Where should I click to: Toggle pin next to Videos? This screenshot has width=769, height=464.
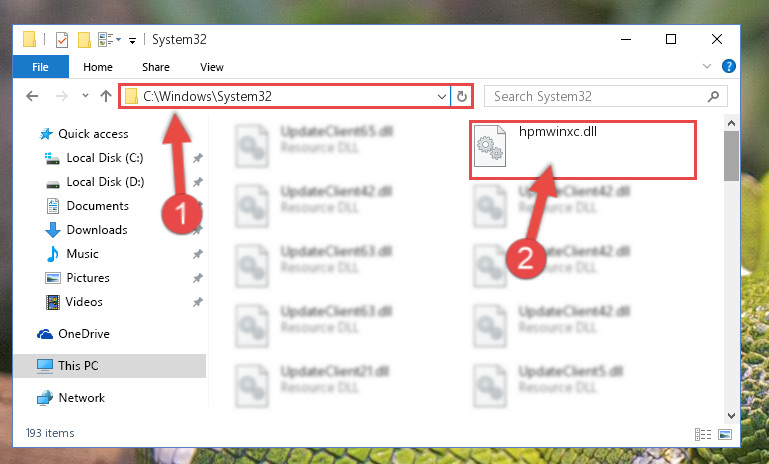click(197, 302)
